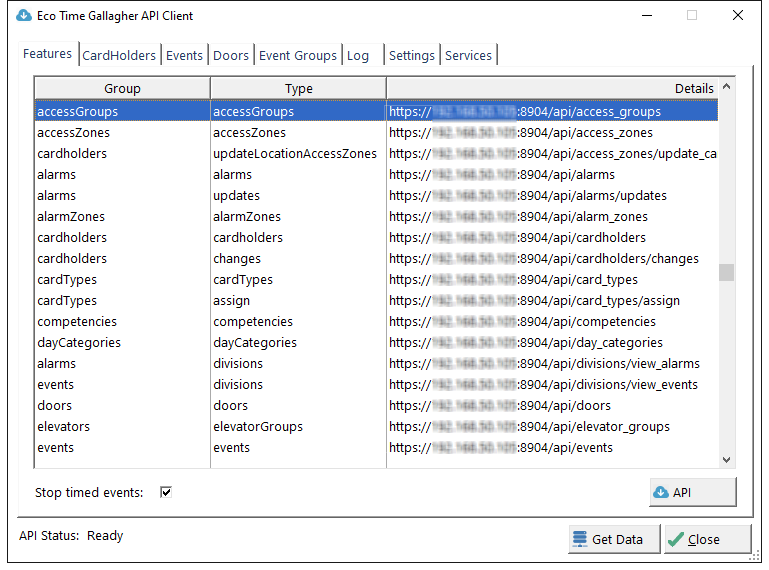769x570 pixels.
Task: Click the cloud app icon in title bar
Action: [x=24, y=16]
